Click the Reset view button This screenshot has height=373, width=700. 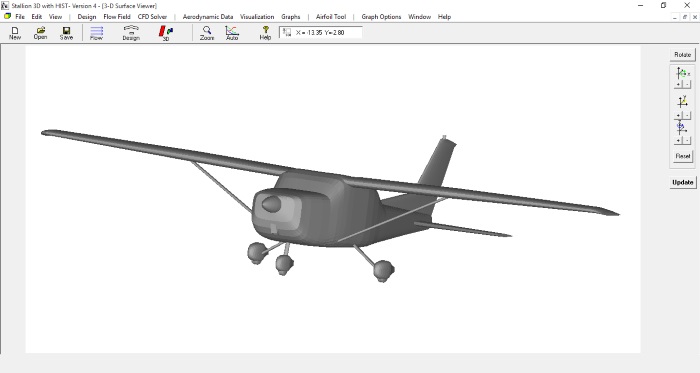click(683, 156)
